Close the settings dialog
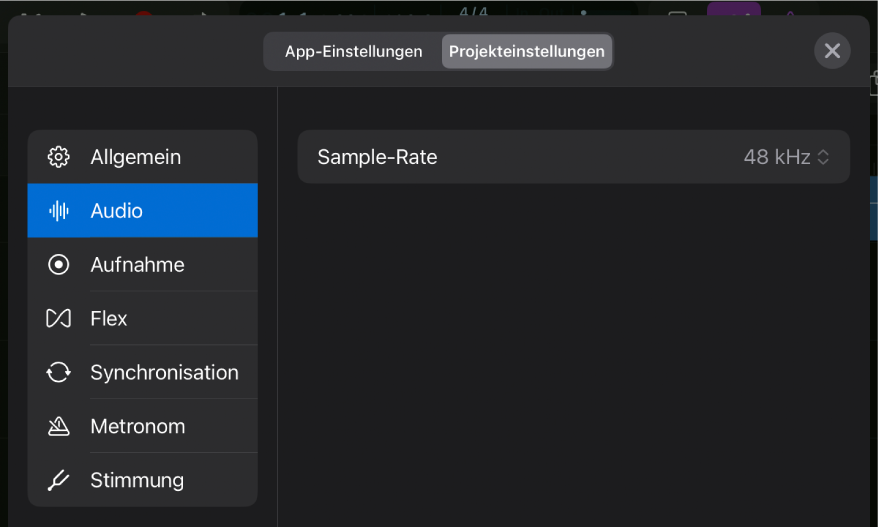The width and height of the screenshot is (878, 527). pos(832,51)
